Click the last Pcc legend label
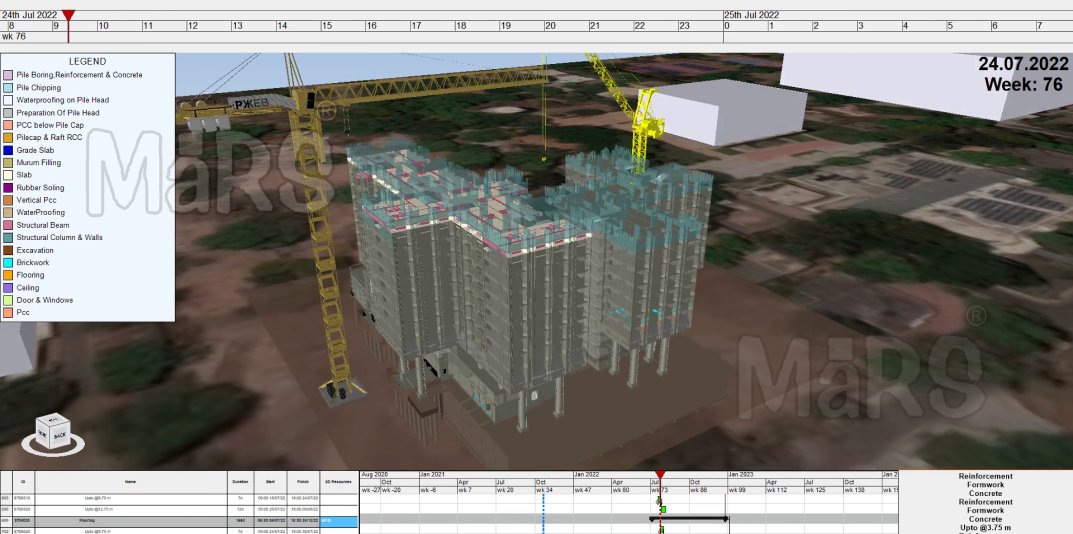This screenshot has width=1073, height=534. pyautogui.click(x=23, y=312)
